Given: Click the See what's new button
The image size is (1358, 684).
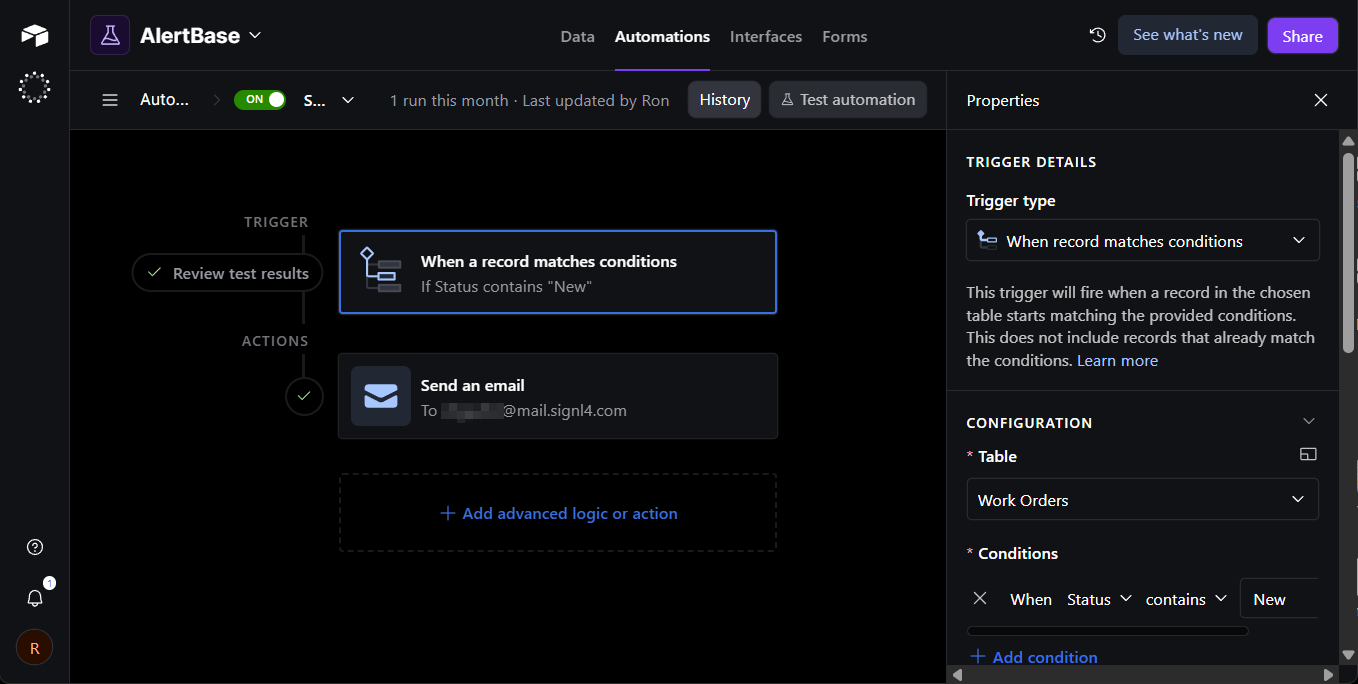Looking at the screenshot, I should (1188, 35).
